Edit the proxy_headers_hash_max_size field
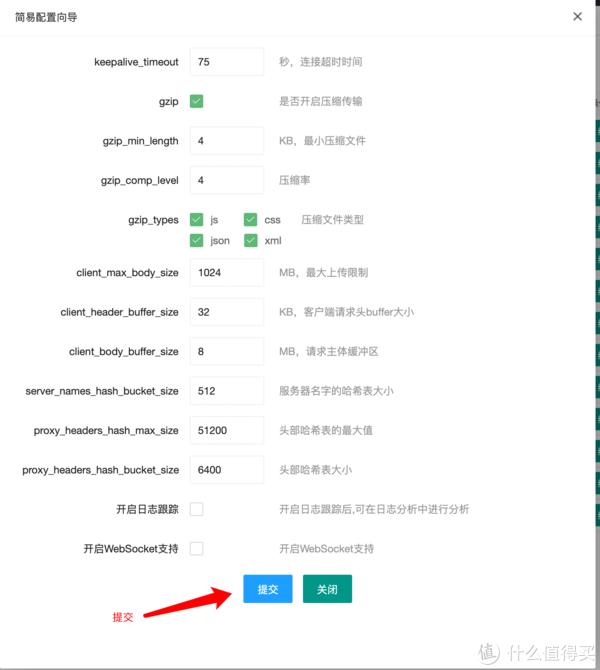 point(227,430)
